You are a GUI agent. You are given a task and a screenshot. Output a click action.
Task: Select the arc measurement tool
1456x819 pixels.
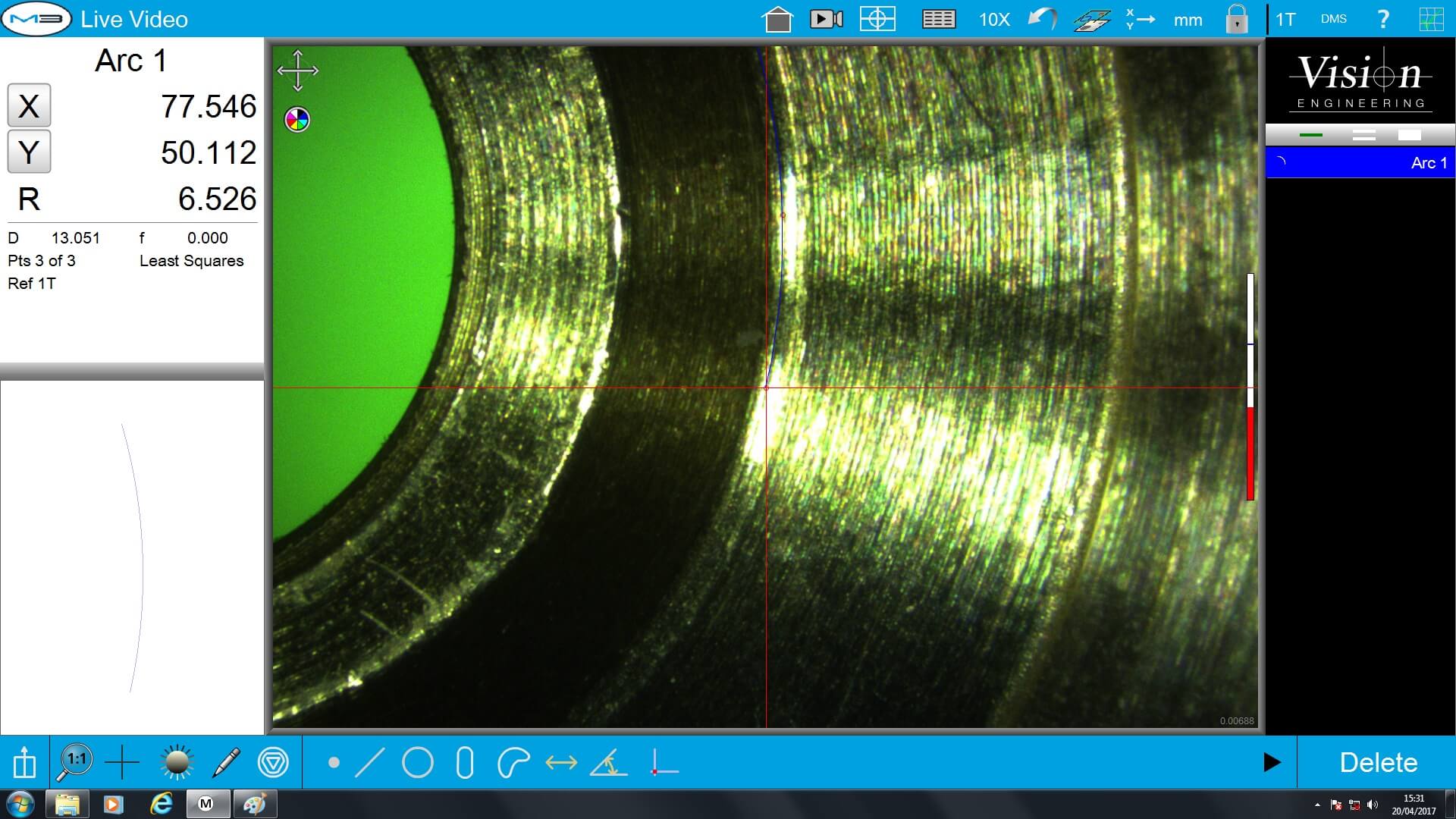click(x=515, y=764)
